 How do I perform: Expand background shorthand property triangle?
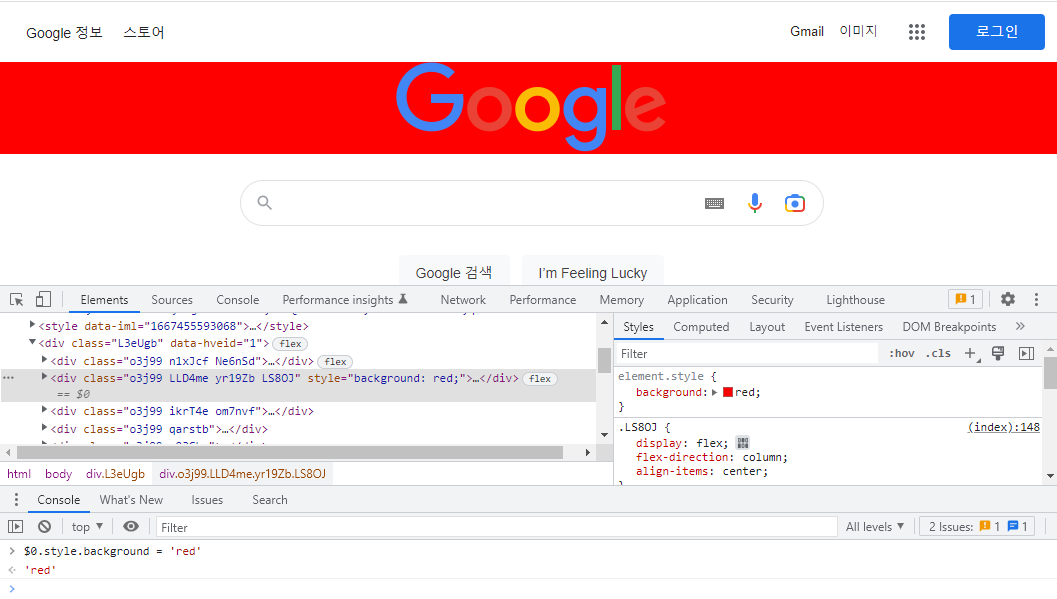pos(715,392)
